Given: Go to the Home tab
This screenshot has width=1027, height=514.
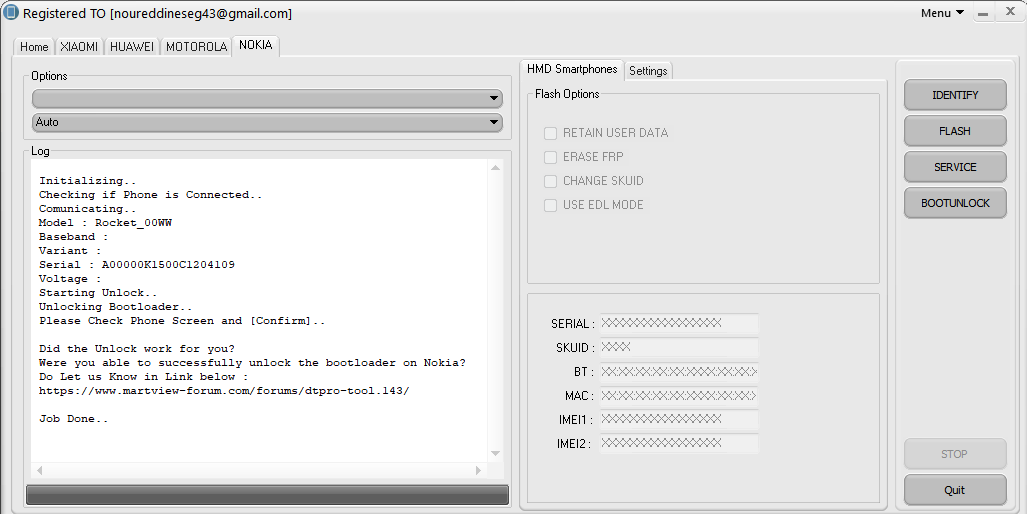Looking at the screenshot, I should tap(34, 47).
